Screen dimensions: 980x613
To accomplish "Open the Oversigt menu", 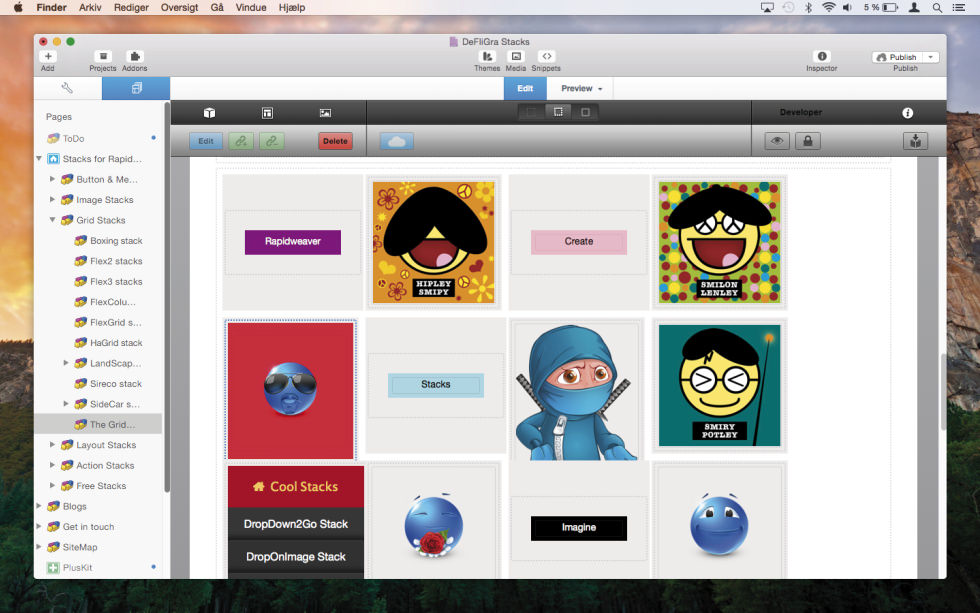I will 179,7.
